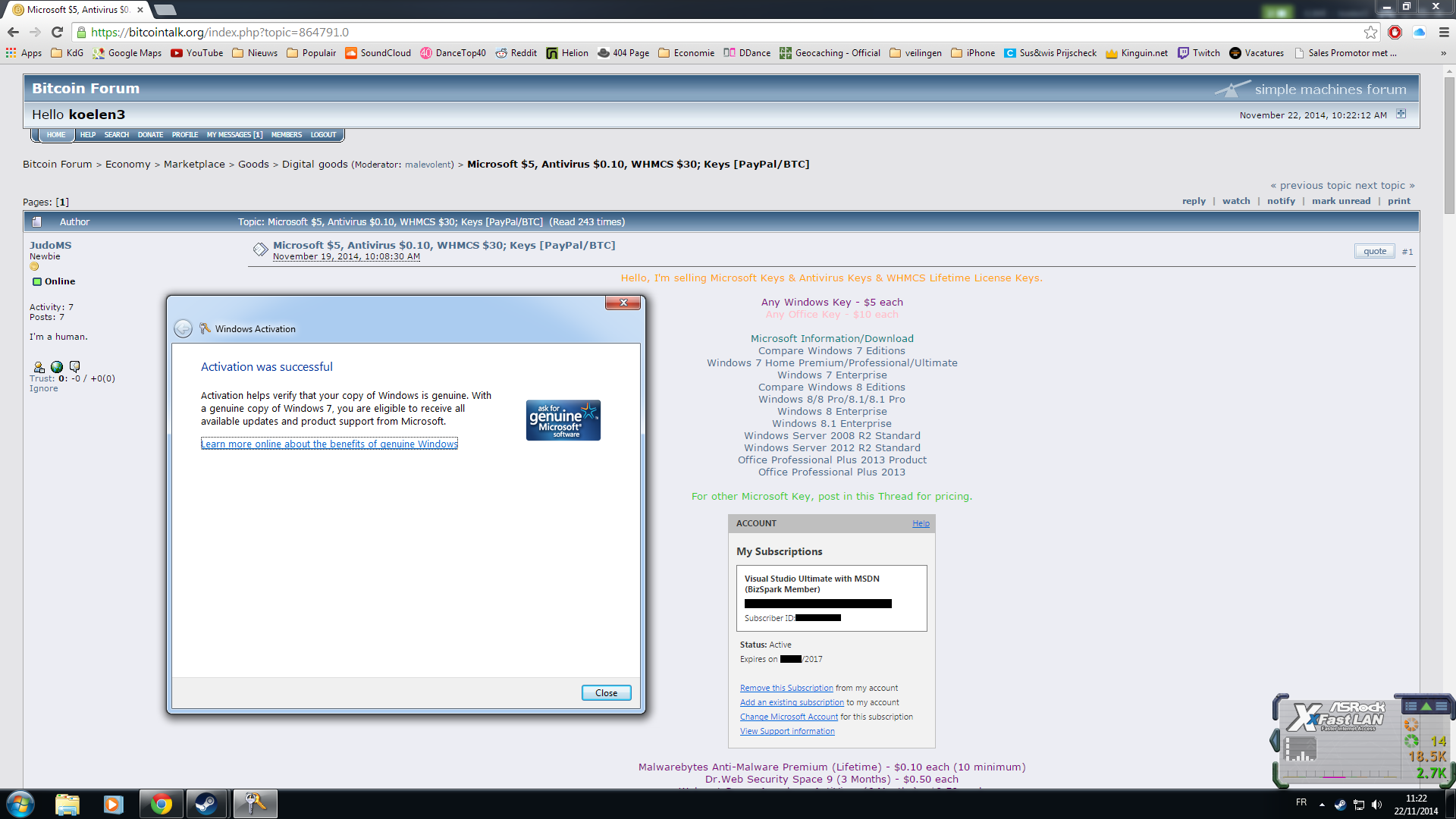Image resolution: width=1456 pixels, height=819 pixels.
Task: Click the taskbar clock showing 11:22
Action: click(x=1416, y=805)
